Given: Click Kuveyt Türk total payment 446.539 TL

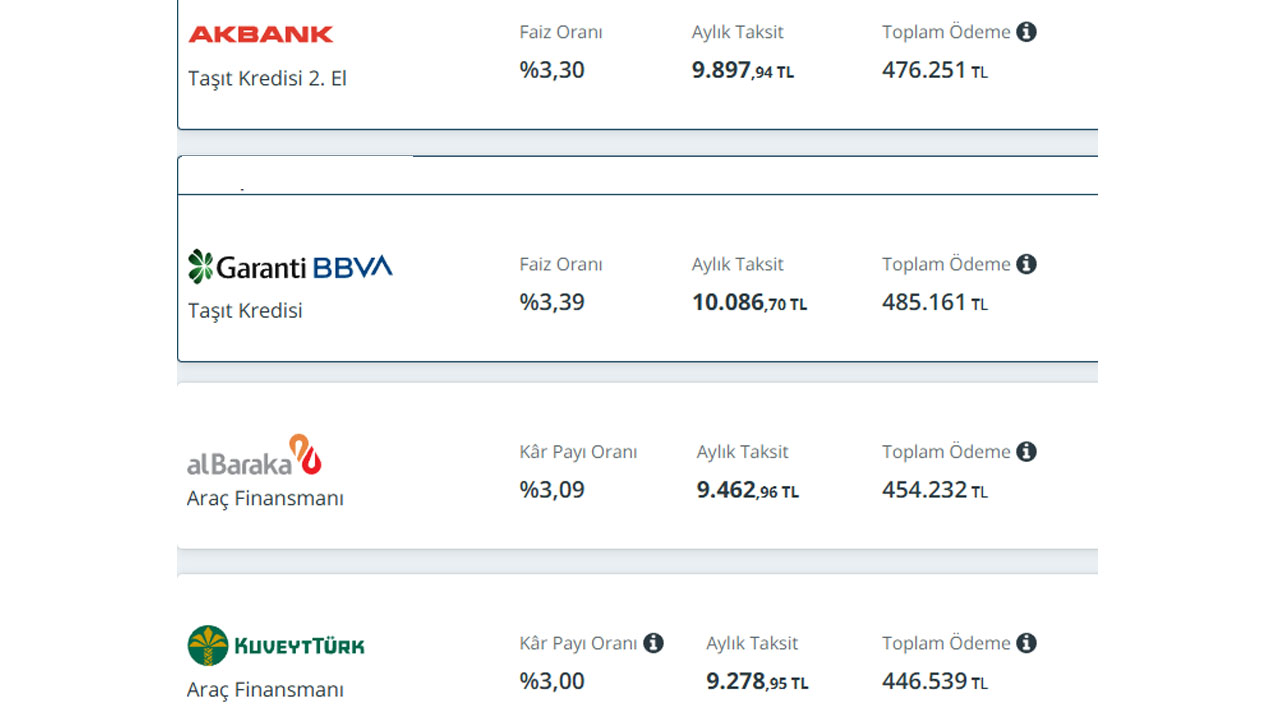Looking at the screenshot, I should 934,682.
